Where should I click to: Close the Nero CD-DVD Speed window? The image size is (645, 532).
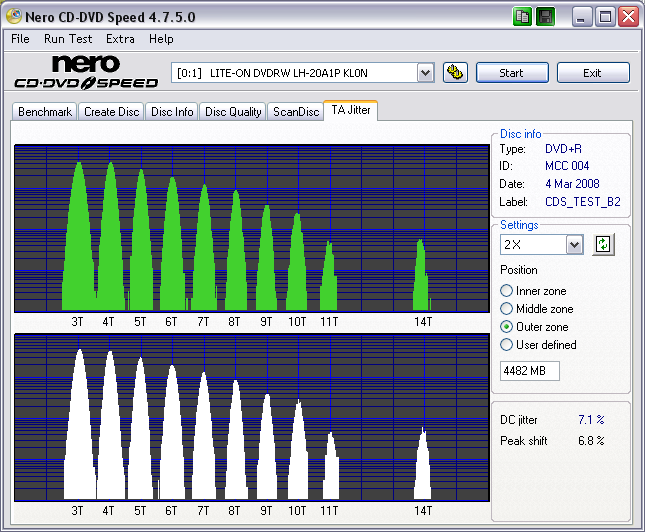tap(629, 17)
